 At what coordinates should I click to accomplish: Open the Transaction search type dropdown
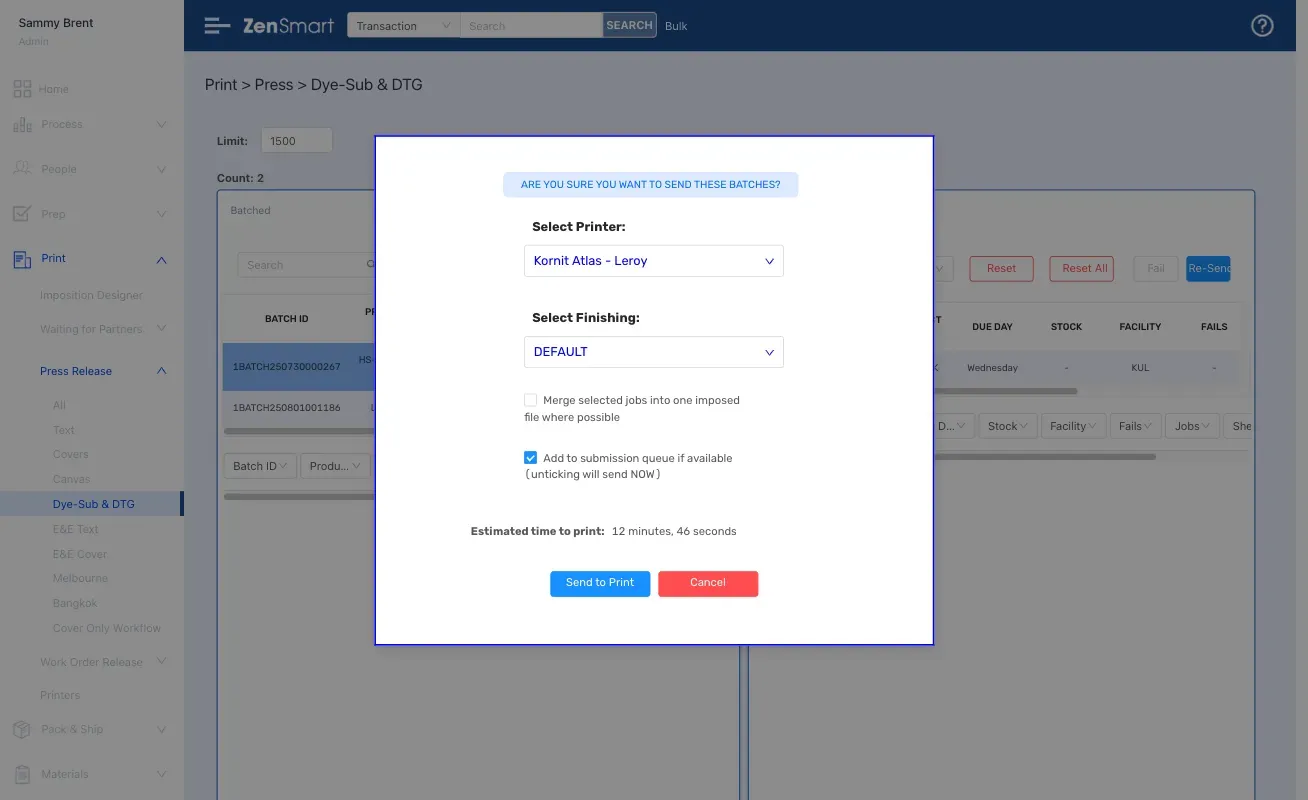pos(403,26)
